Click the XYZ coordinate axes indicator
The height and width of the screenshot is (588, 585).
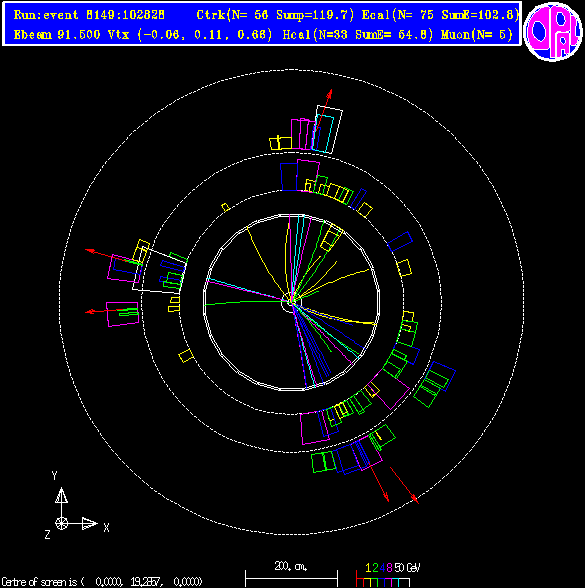click(x=76, y=504)
